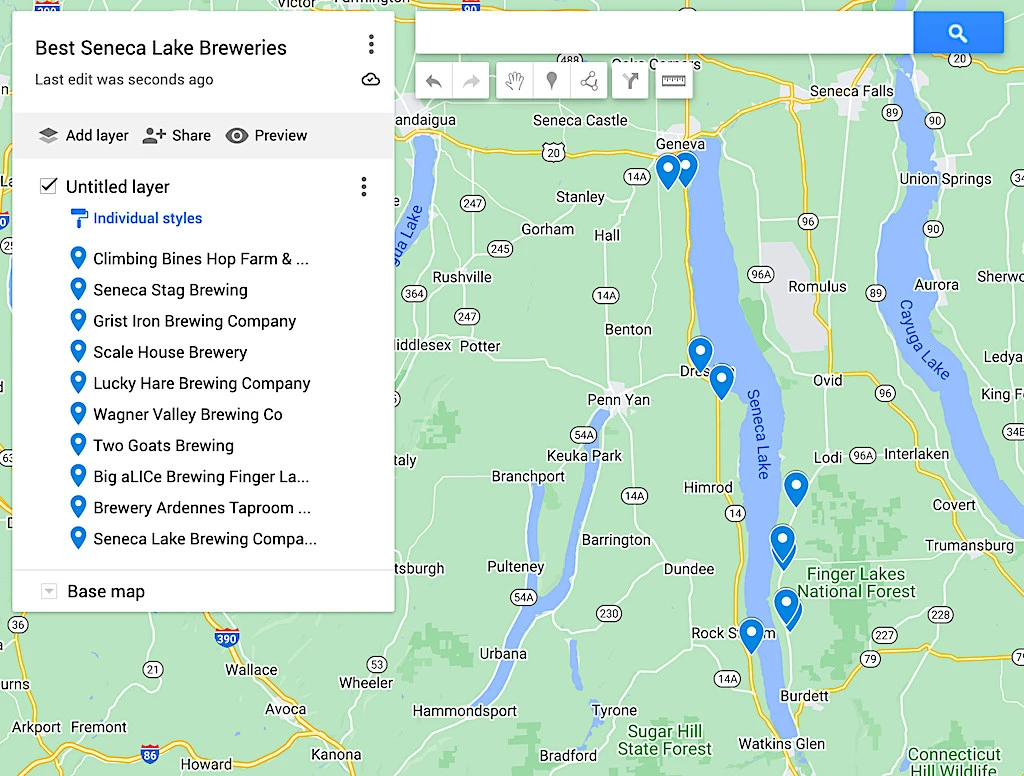Viewport: 1024px width, 776px height.
Task: Select the draw a line tool
Action: (x=589, y=82)
